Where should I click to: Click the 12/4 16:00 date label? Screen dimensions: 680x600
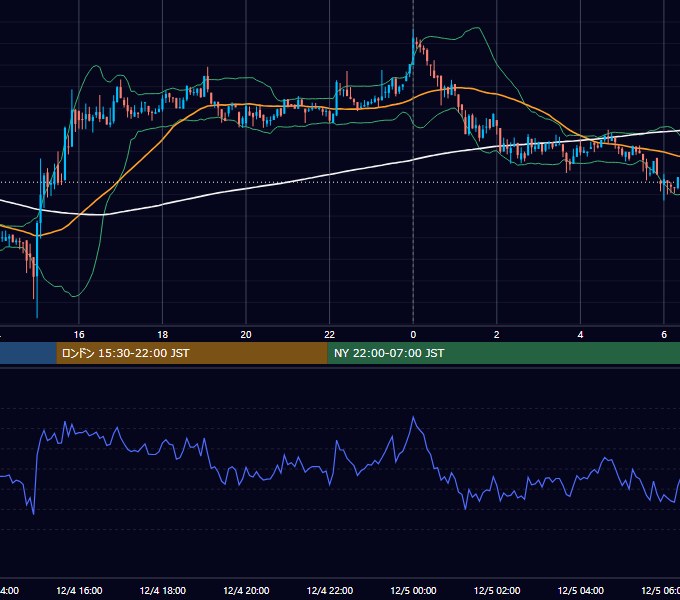[x=79, y=590]
